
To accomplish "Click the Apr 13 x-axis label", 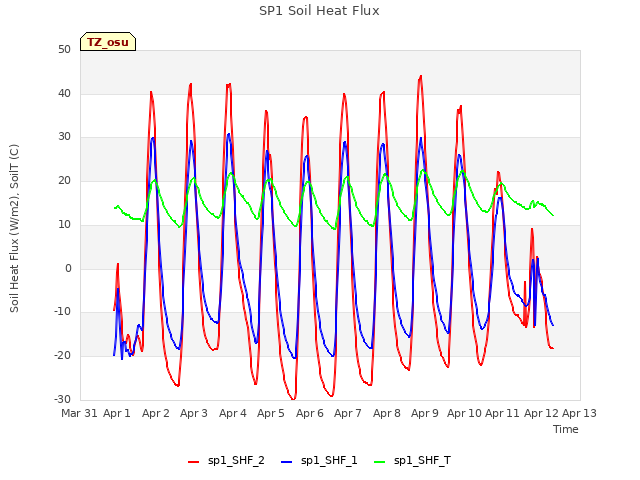I will 579,413.
